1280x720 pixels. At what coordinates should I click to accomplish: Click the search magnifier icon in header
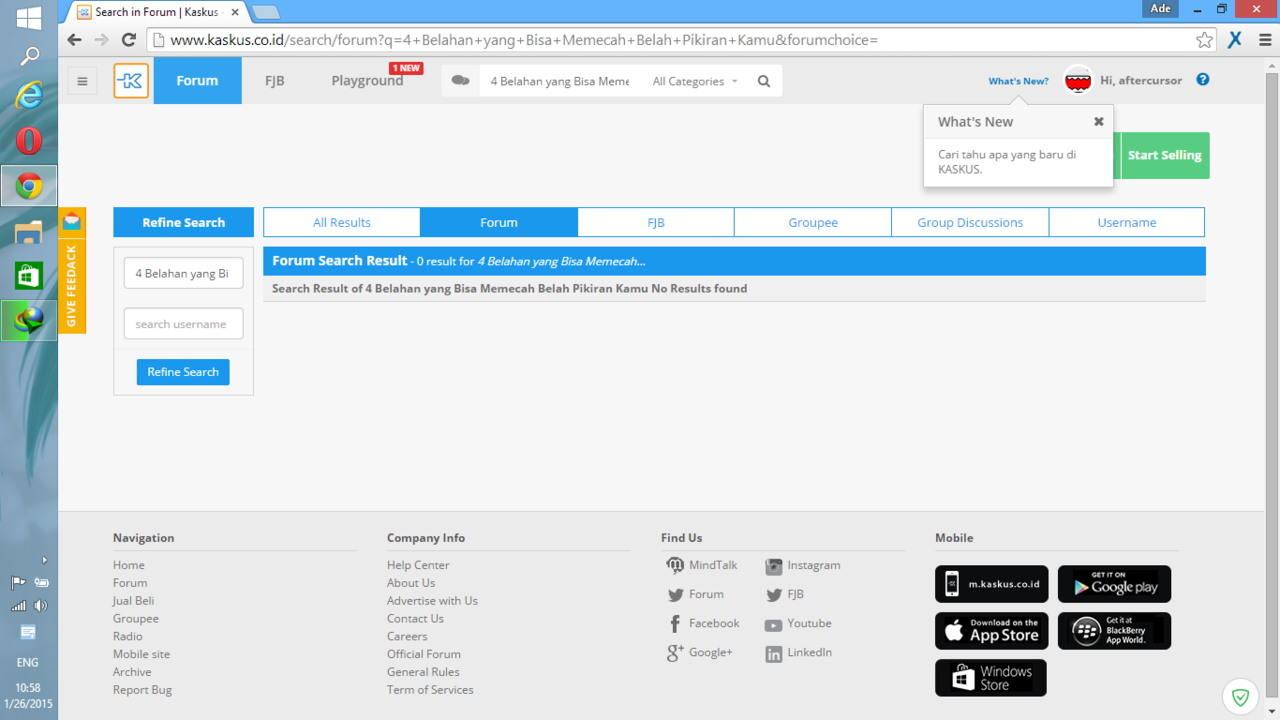[764, 82]
